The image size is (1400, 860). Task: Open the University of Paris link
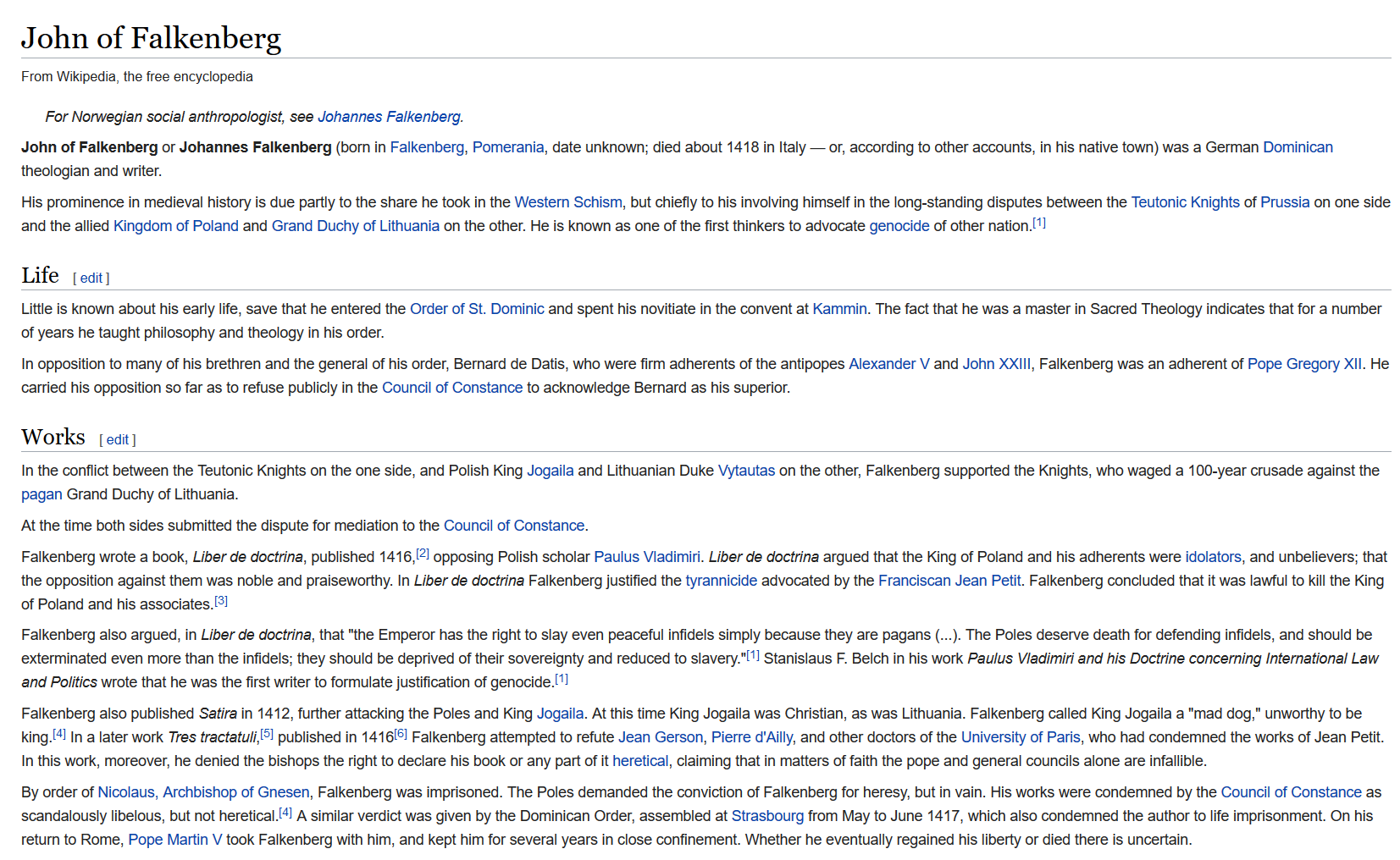(1021, 737)
